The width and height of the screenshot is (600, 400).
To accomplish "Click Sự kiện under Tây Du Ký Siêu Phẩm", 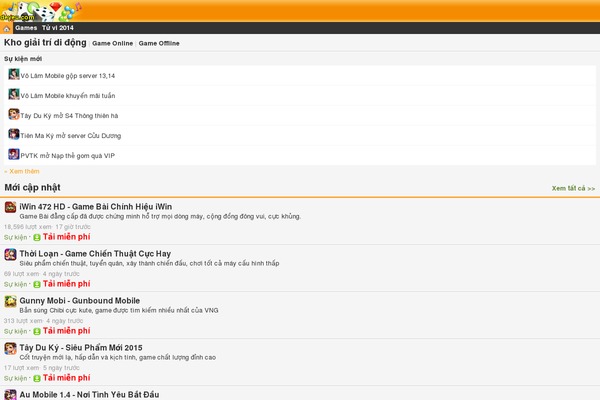I will coord(15,379).
